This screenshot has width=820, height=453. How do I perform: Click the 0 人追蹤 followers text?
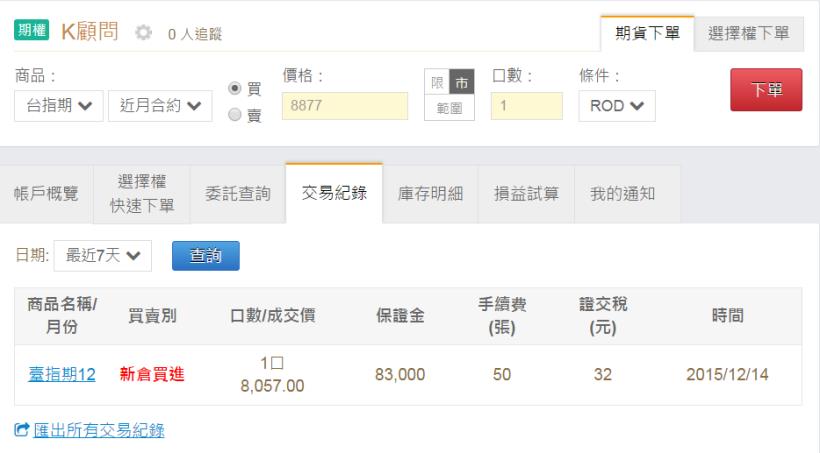pos(195,35)
